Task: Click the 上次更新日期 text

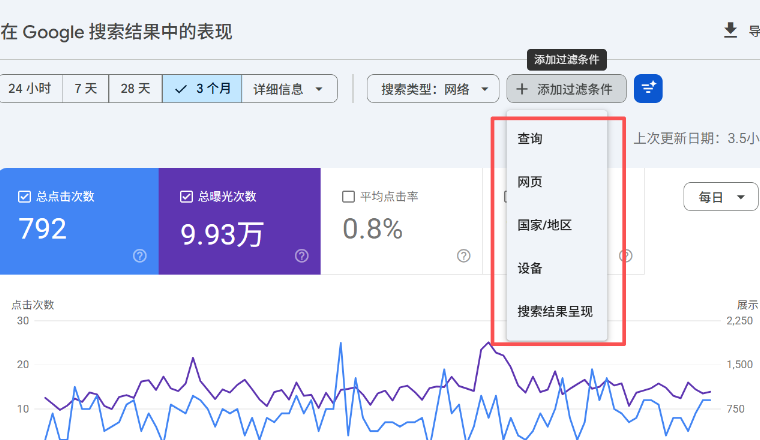Action: [x=697, y=139]
